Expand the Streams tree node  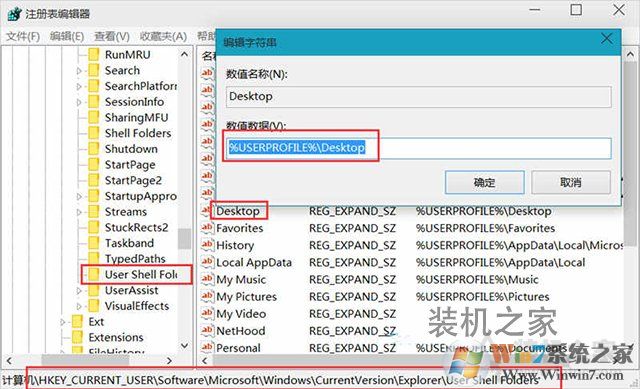[79, 212]
